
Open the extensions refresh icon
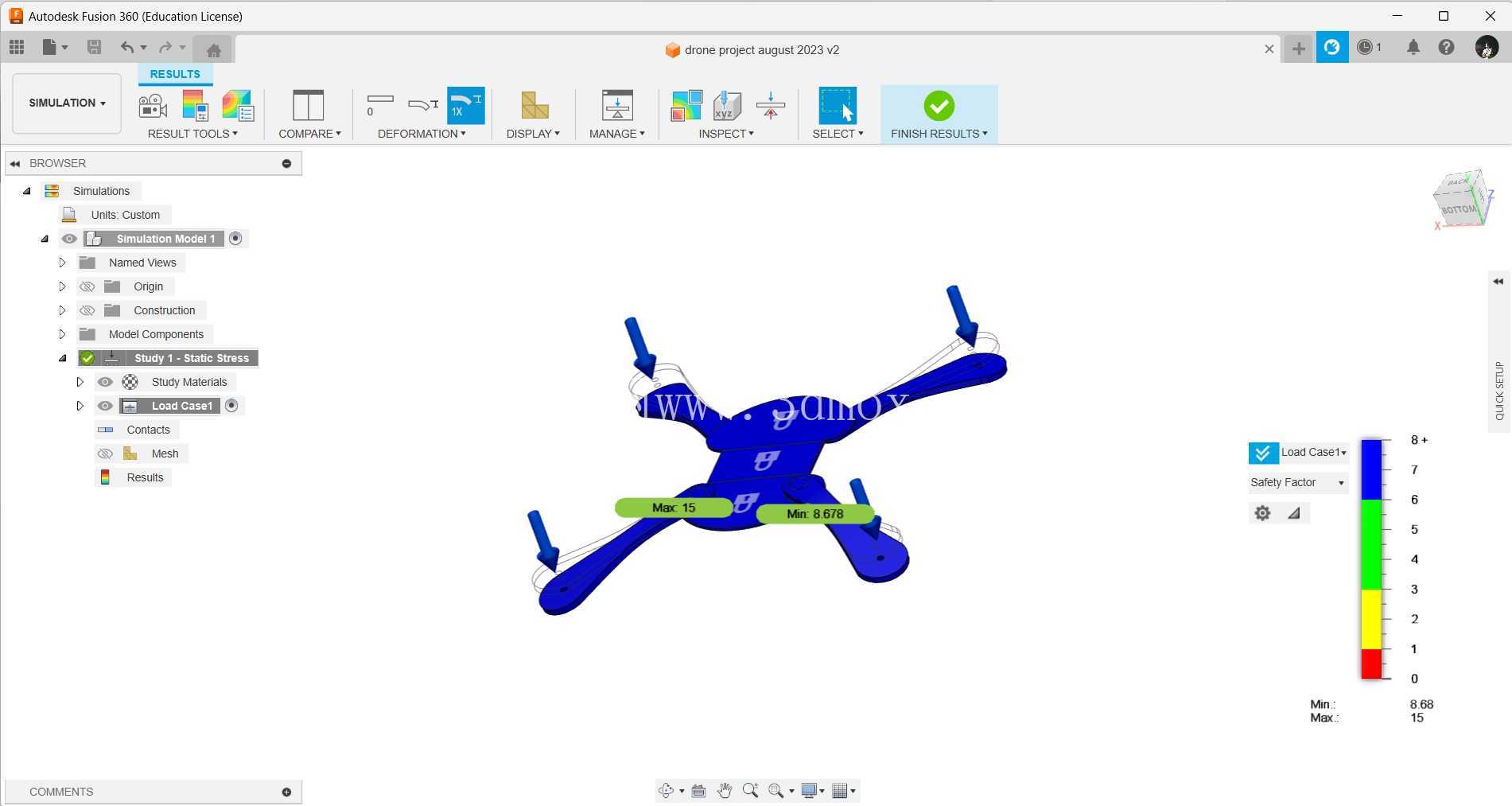1331,48
